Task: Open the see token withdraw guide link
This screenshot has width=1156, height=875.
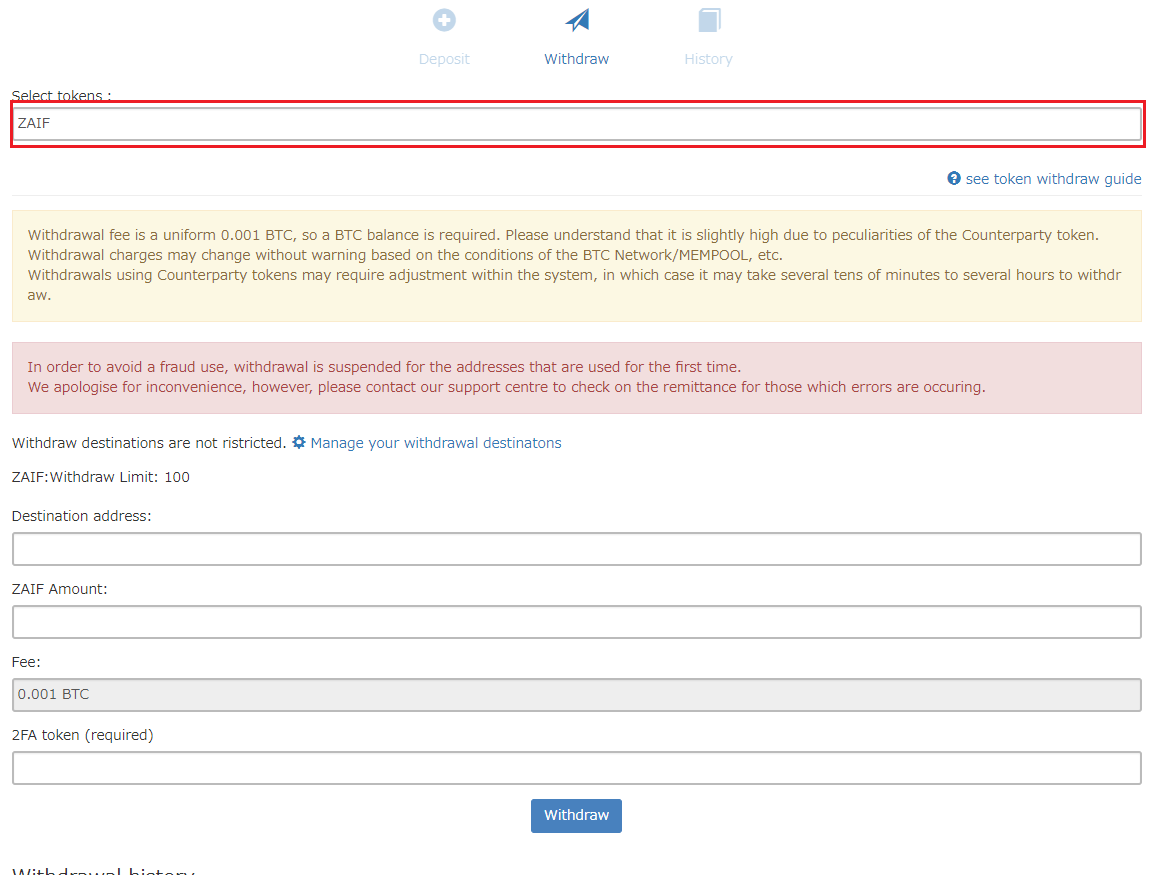Action: [1054, 179]
